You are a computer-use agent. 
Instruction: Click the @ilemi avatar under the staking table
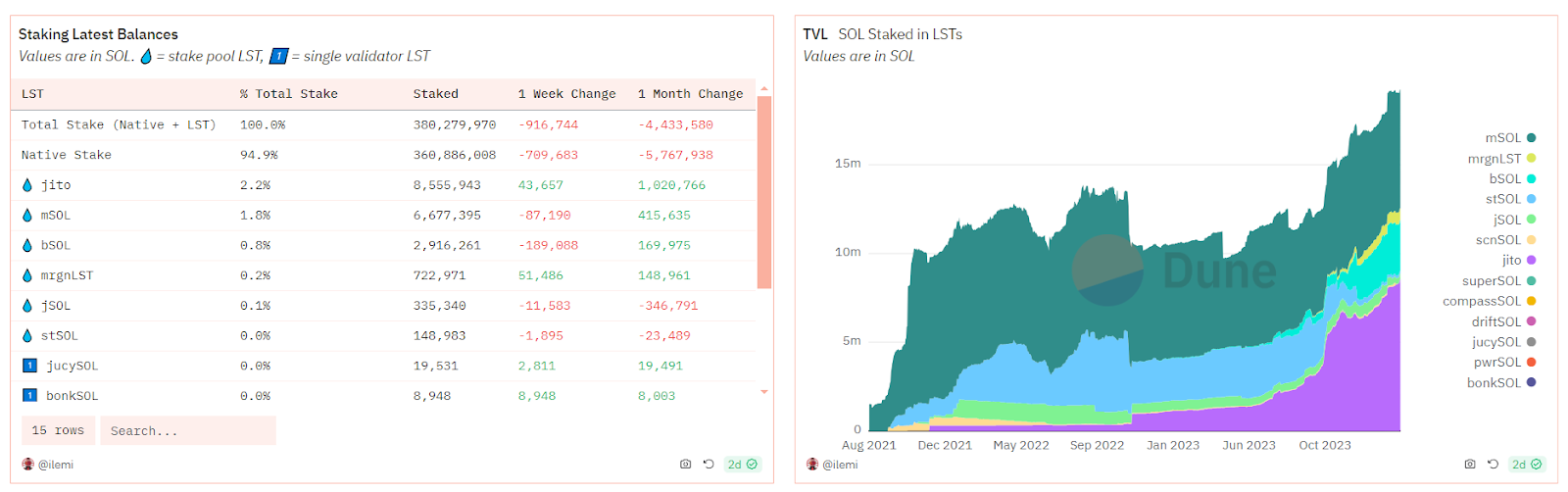(27, 465)
